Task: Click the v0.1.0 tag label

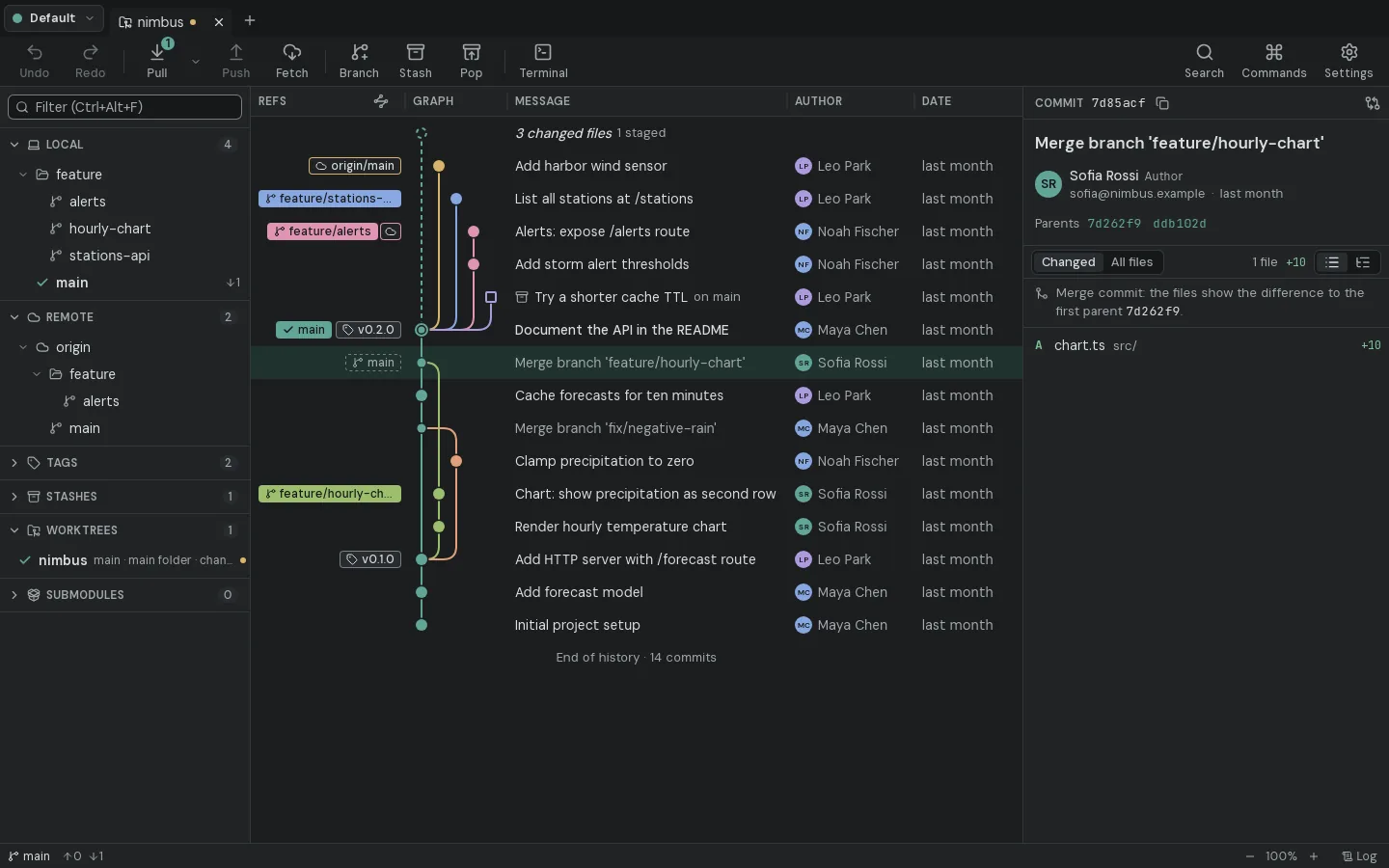Action: pos(370,559)
